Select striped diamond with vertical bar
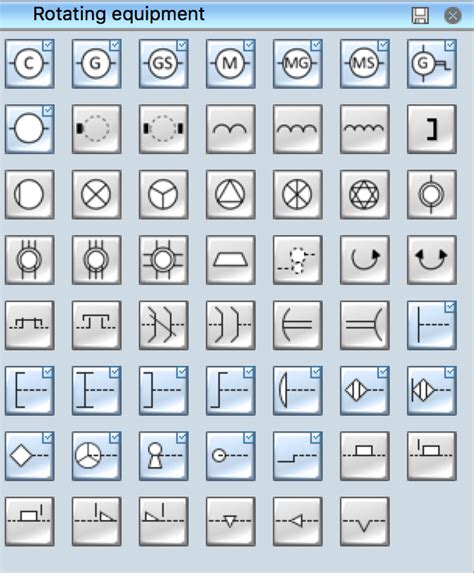 pyautogui.click(x=432, y=391)
